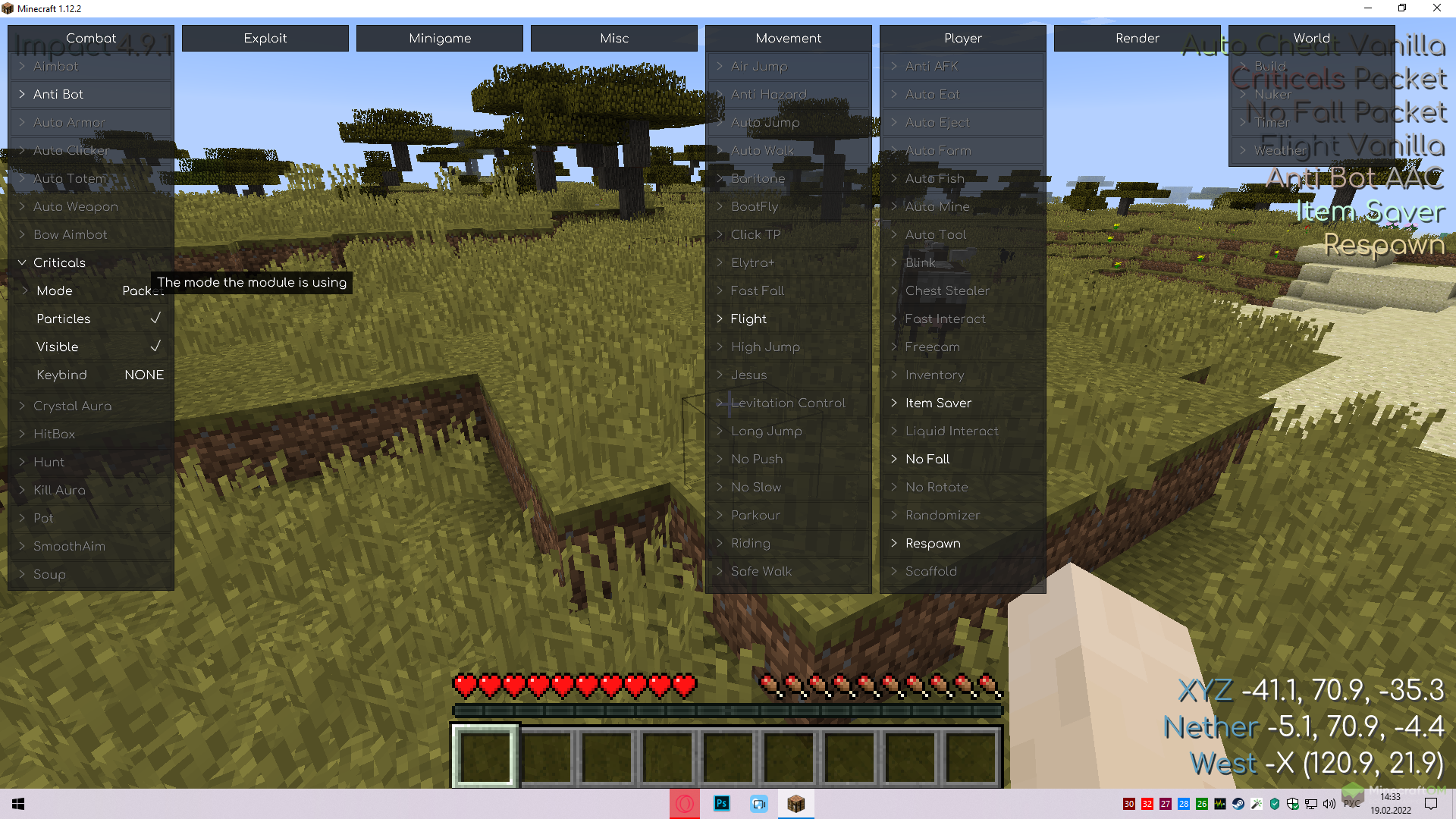Enable the No Fall player module

point(927,458)
